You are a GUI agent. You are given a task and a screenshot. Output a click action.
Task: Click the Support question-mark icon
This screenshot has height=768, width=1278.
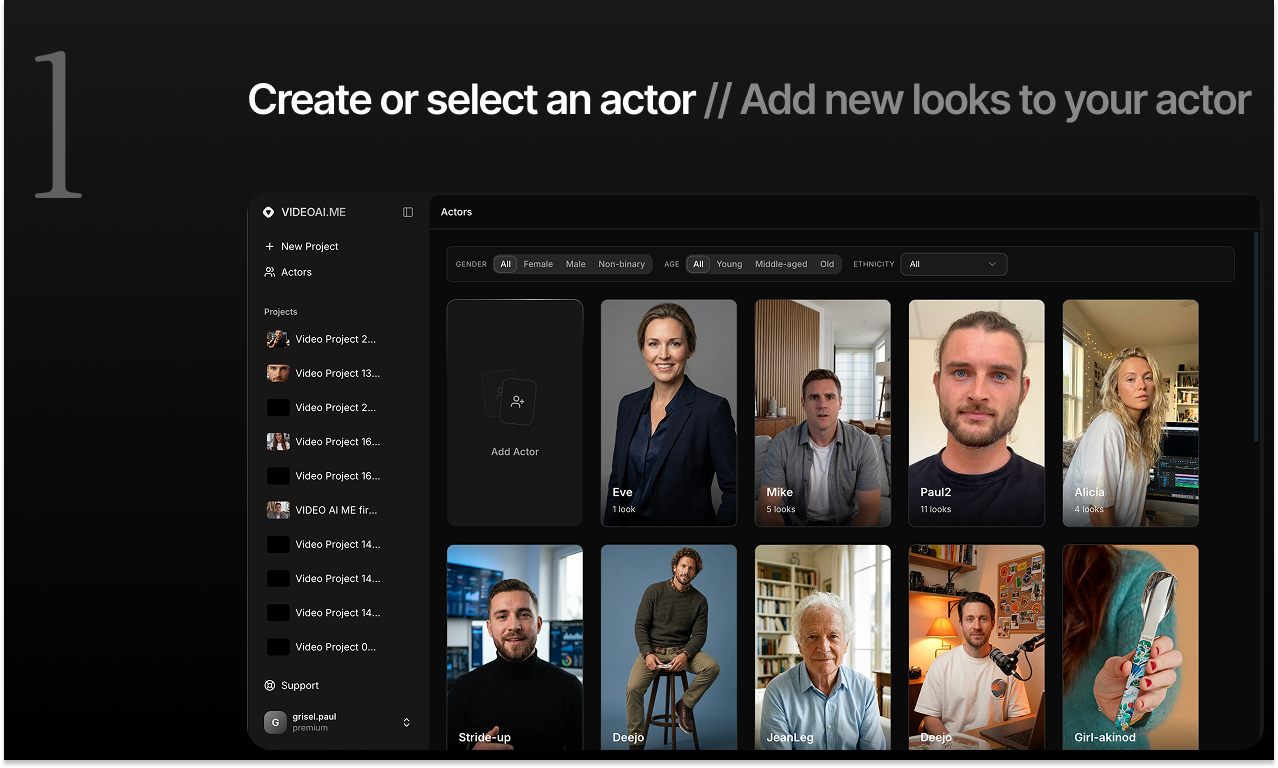tap(268, 685)
